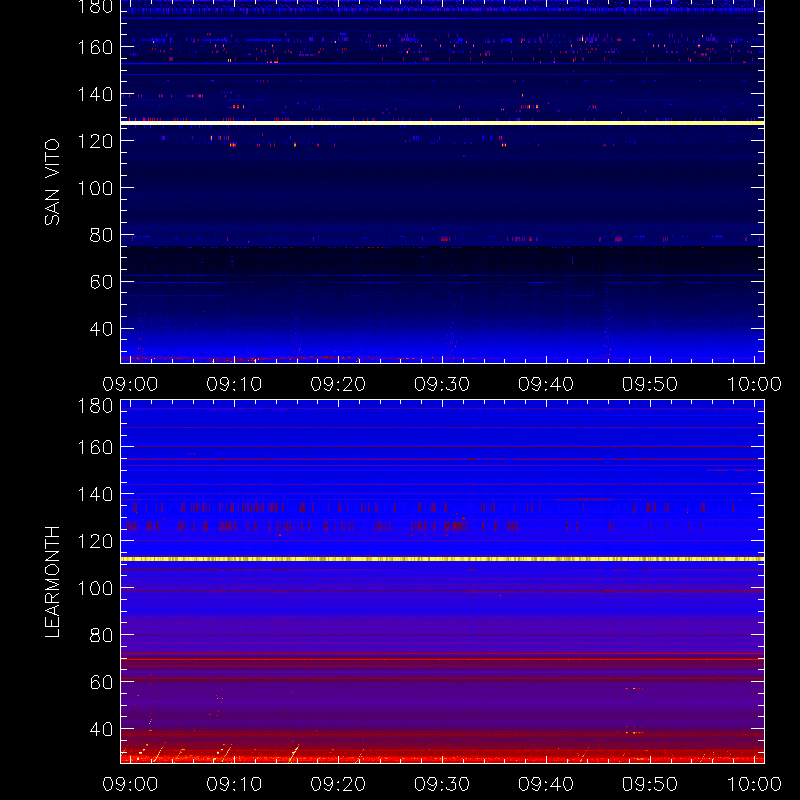This screenshot has height=800, width=800.
Task: Select the 180 tick label on LEARMONTH axis
Action: 95,406
